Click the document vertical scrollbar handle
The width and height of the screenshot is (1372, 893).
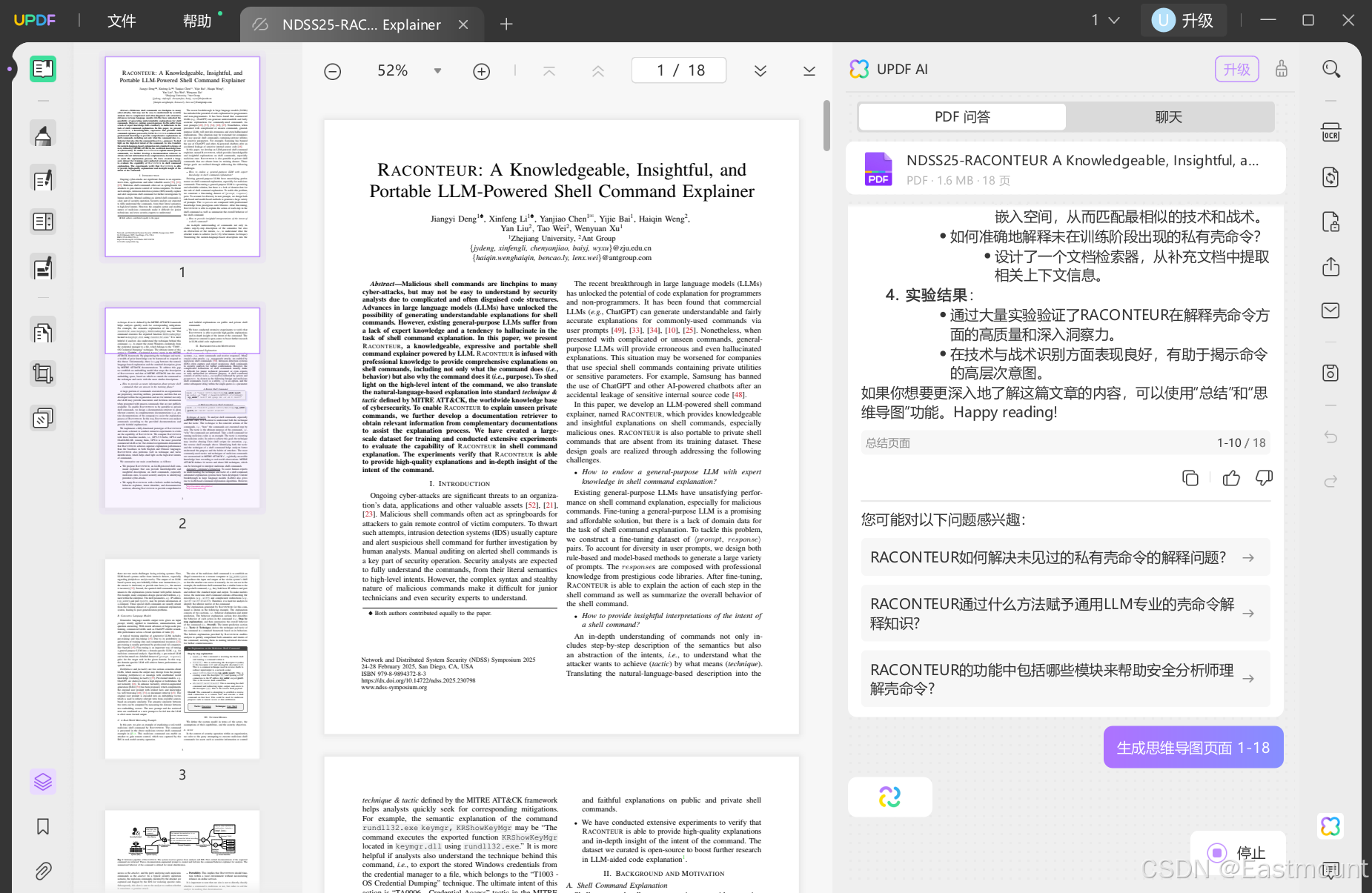pos(826,125)
